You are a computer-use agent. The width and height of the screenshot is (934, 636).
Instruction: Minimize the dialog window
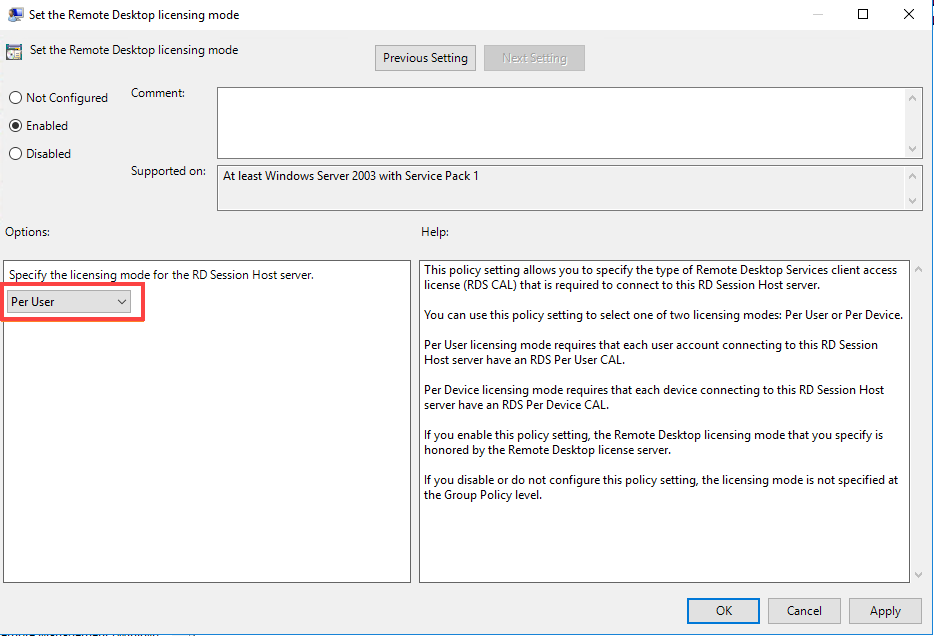click(x=818, y=14)
